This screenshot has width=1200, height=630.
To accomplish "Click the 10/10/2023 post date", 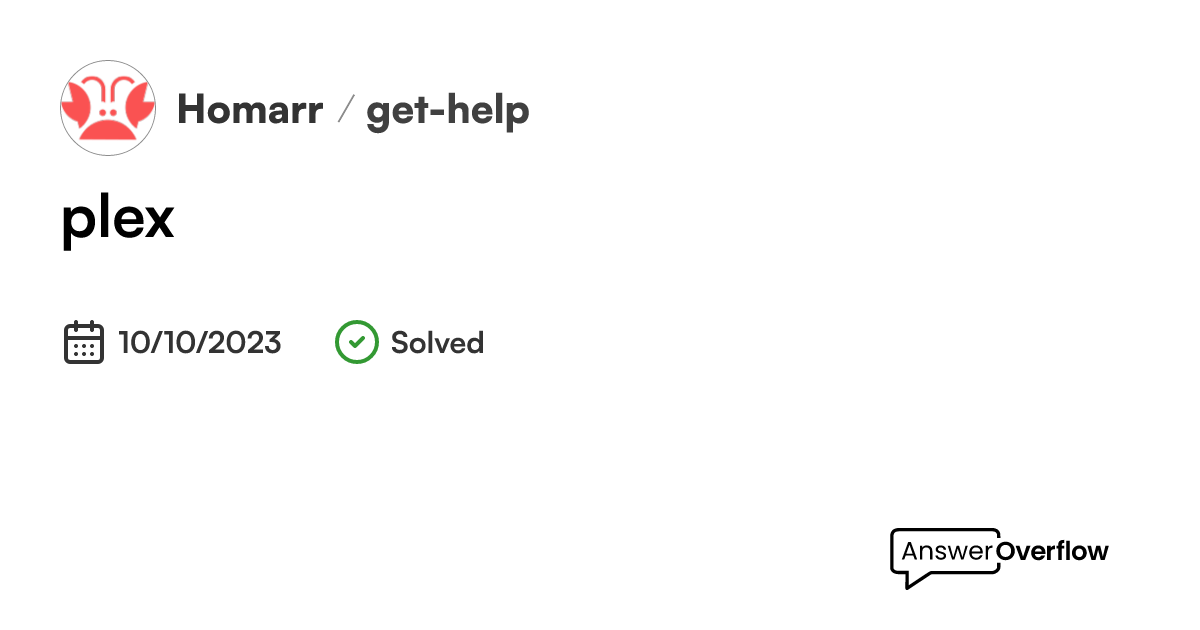I will point(200,343).
